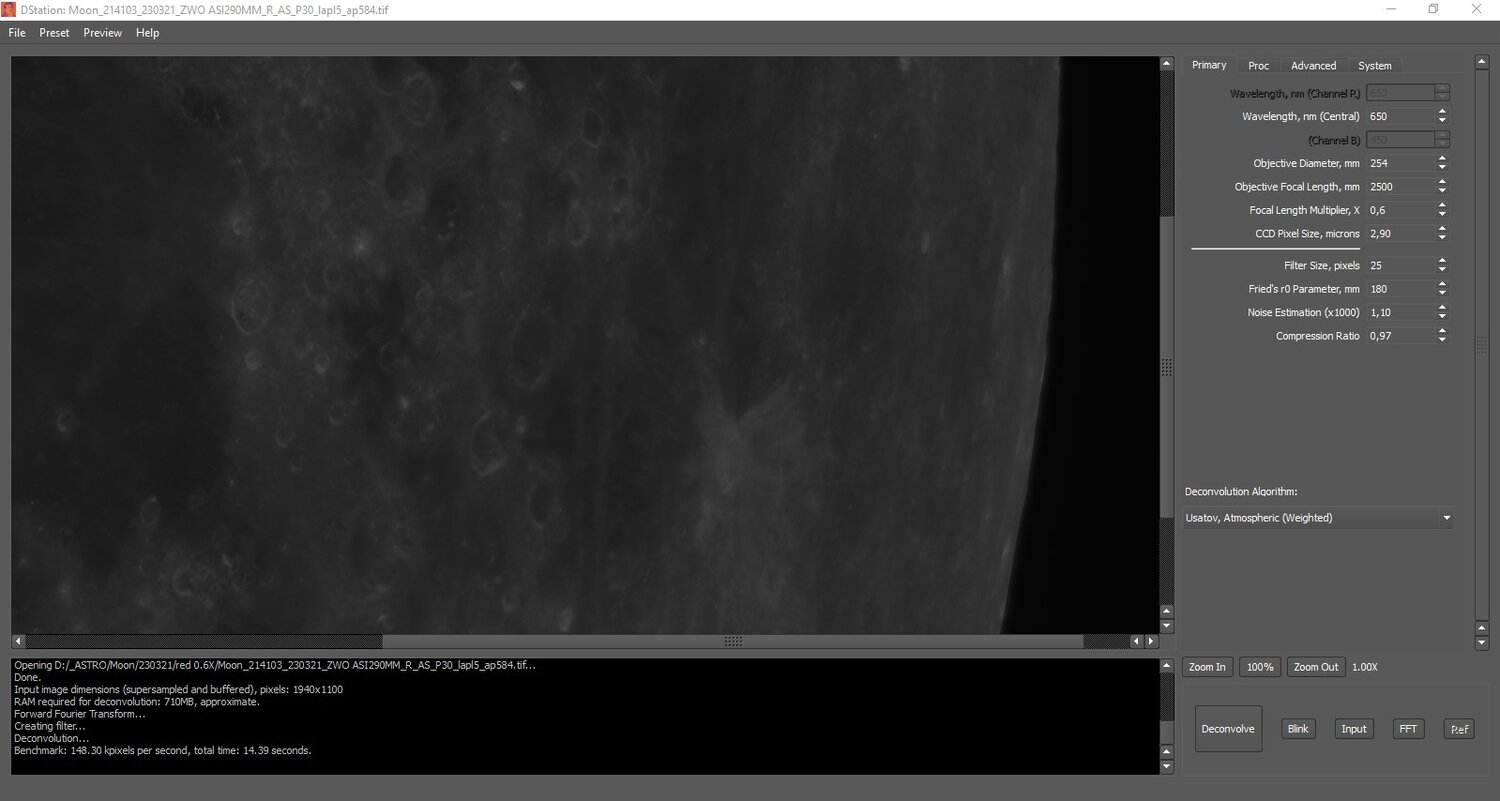Decrease Filter Size with down arrow
The width and height of the screenshot is (1500, 801).
pos(1442,270)
